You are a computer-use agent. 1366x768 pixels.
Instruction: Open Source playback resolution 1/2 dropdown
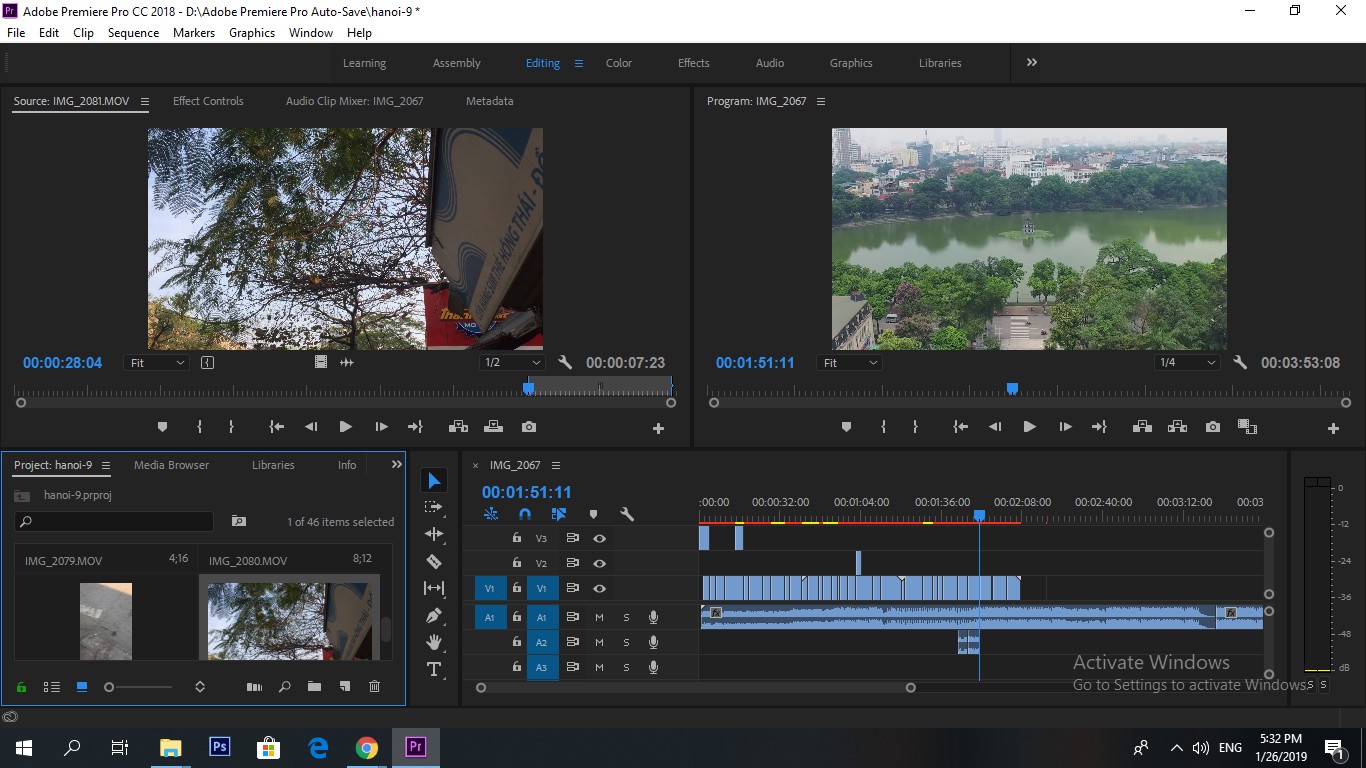pos(511,362)
